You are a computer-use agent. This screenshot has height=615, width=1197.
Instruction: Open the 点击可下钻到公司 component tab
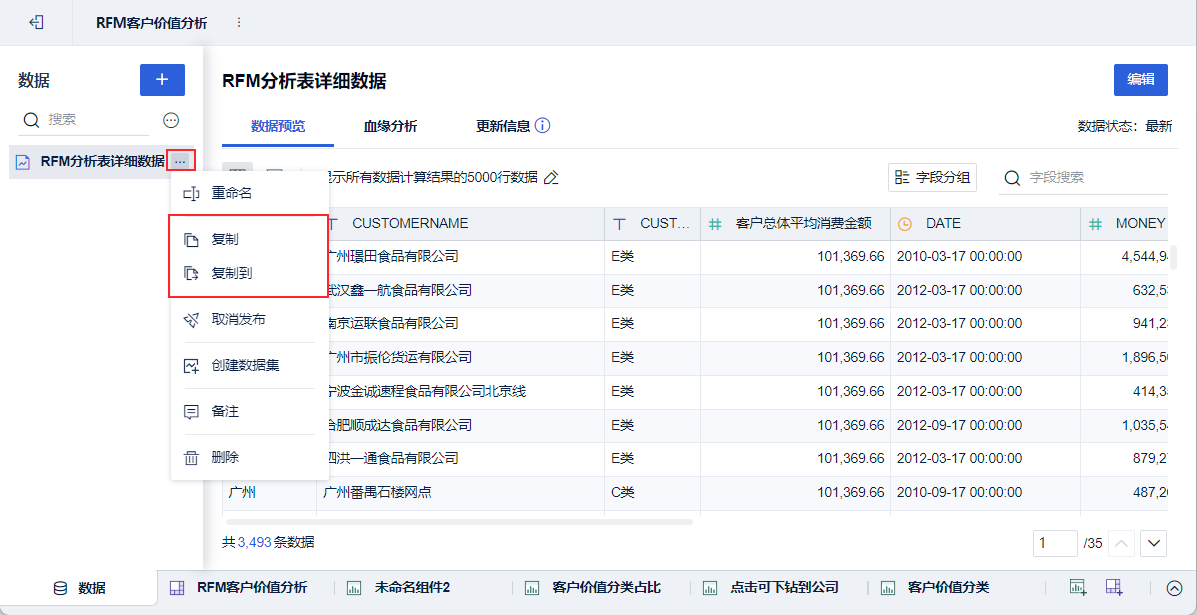coord(771,588)
